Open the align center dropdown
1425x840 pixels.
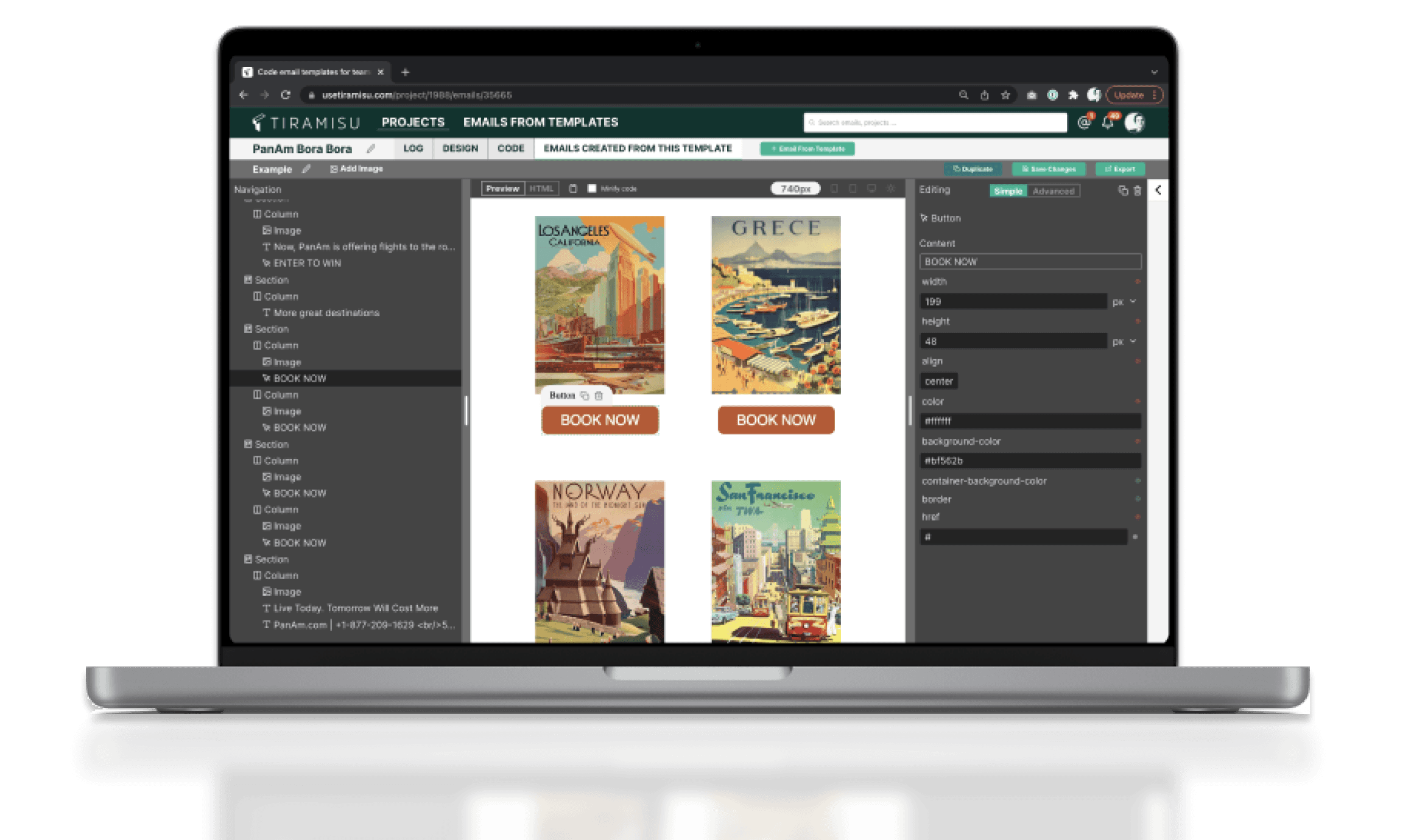coord(938,382)
